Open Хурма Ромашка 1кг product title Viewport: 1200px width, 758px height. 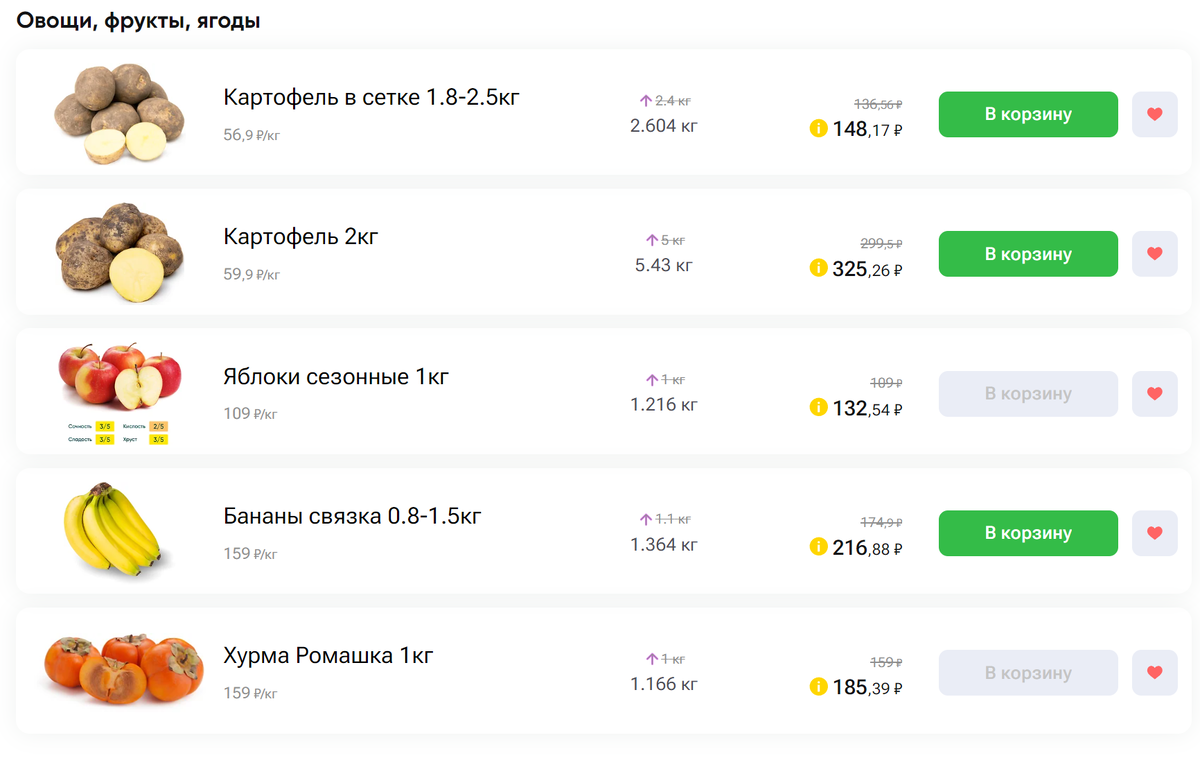pyautogui.click(x=328, y=657)
